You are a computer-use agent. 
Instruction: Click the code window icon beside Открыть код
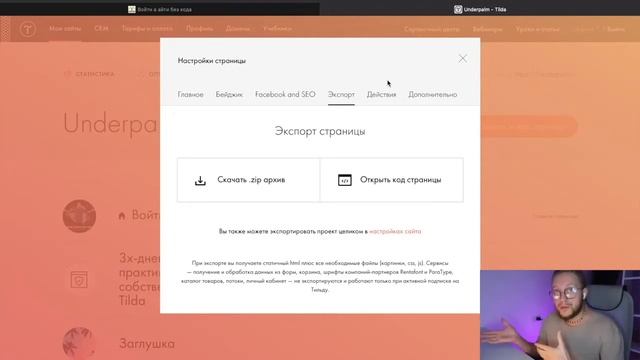tap(344, 180)
